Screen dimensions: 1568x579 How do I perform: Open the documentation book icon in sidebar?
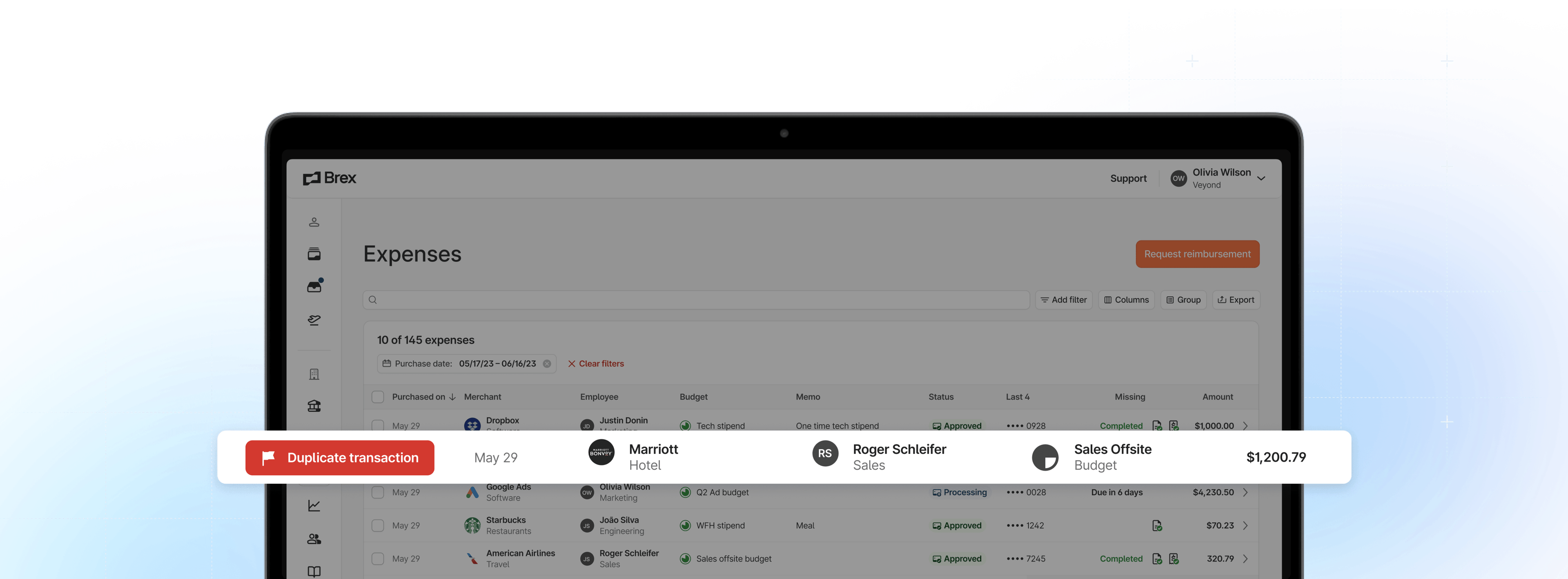(x=314, y=571)
